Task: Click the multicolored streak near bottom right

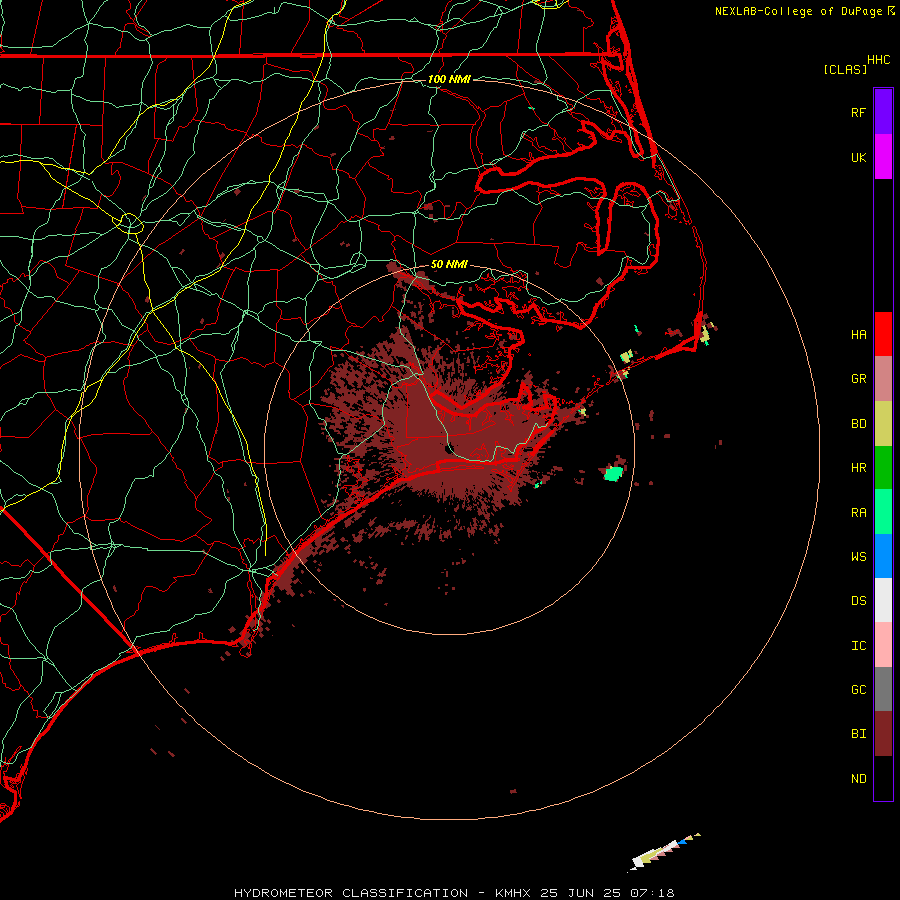Action: [x=665, y=851]
